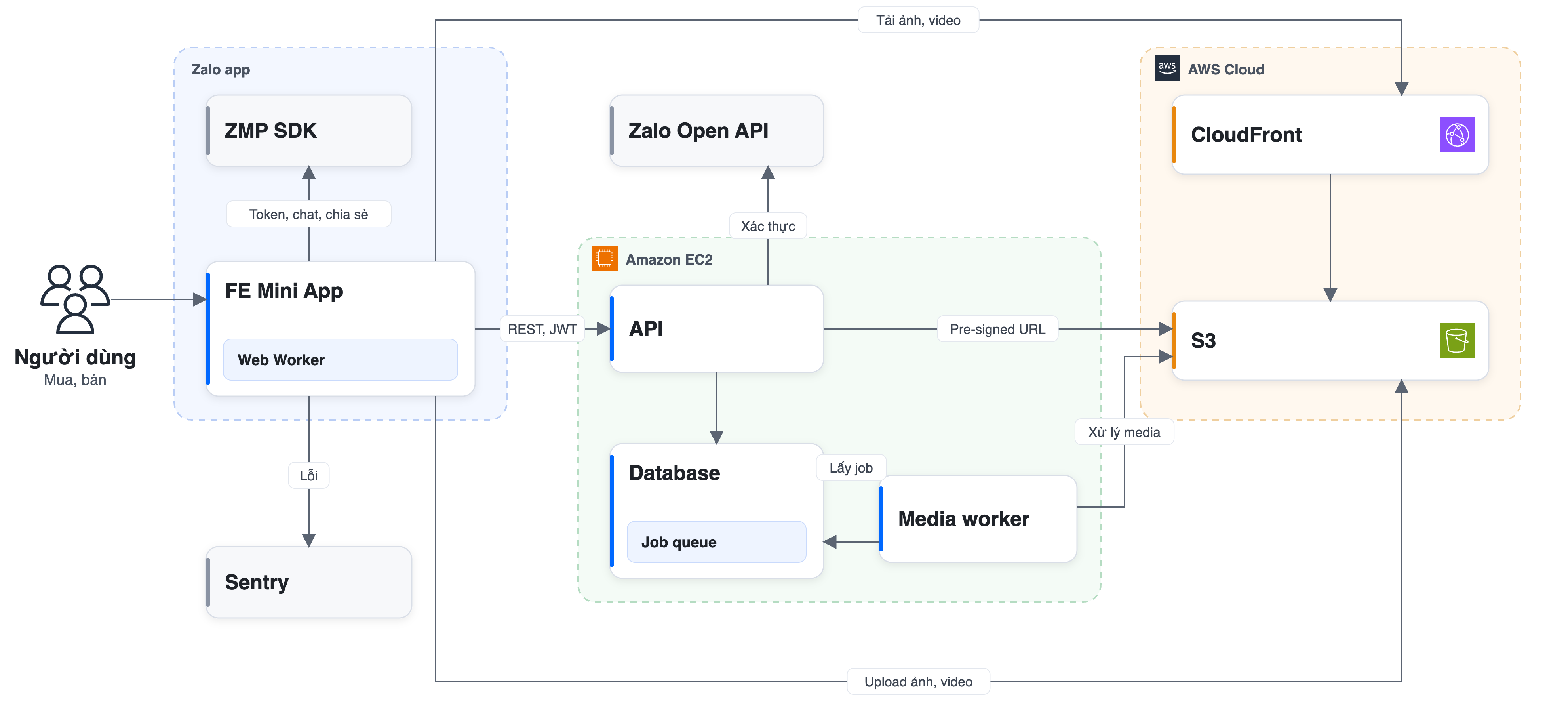Click the users group icon
This screenshot has height=713, width=1568.
point(75,299)
